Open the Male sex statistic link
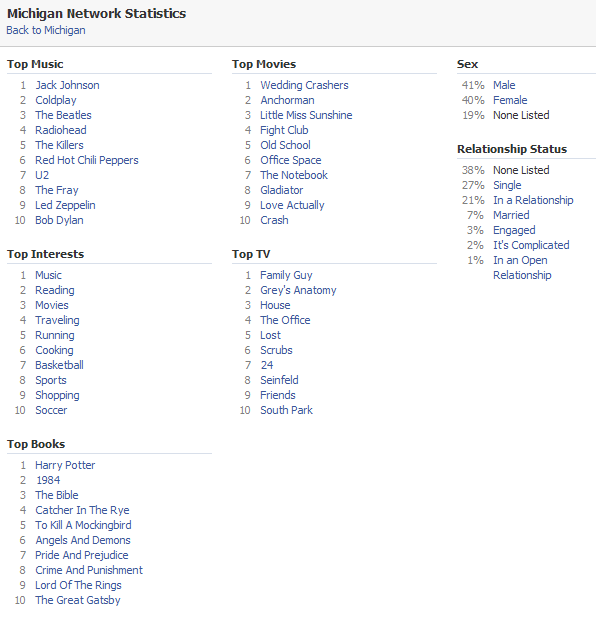The width and height of the screenshot is (596, 620). click(x=504, y=85)
